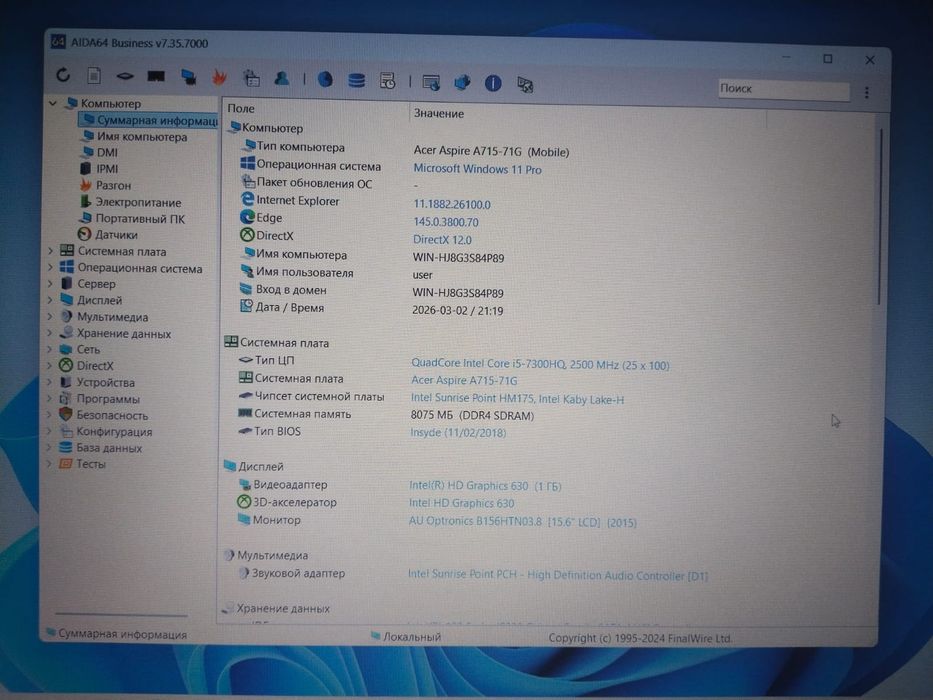The height and width of the screenshot is (700, 933).
Task: Click the Acer Aspire A715-71G (Mobile) value
Action: (491, 152)
